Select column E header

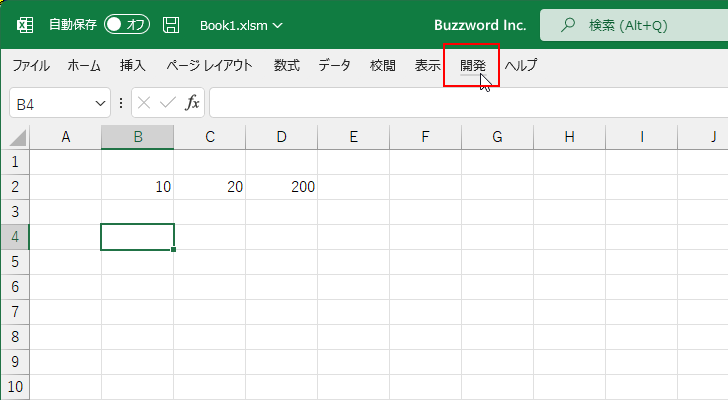[x=354, y=137]
